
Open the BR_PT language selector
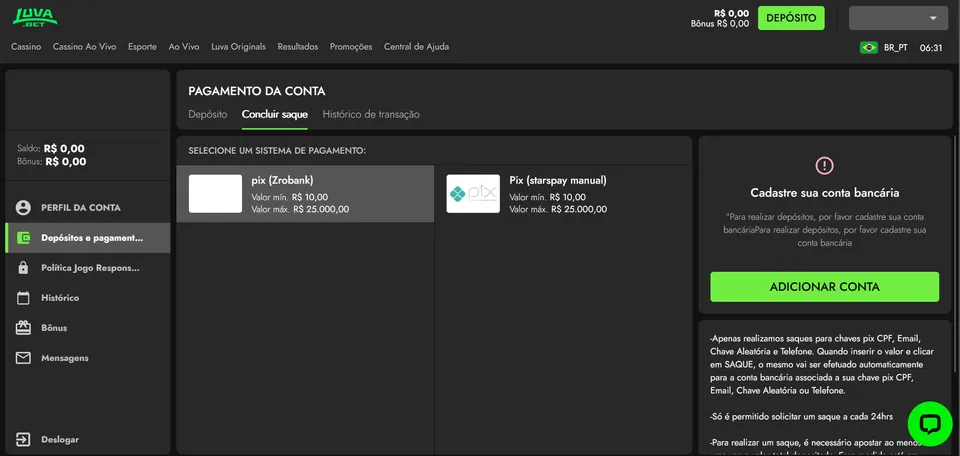(x=884, y=48)
